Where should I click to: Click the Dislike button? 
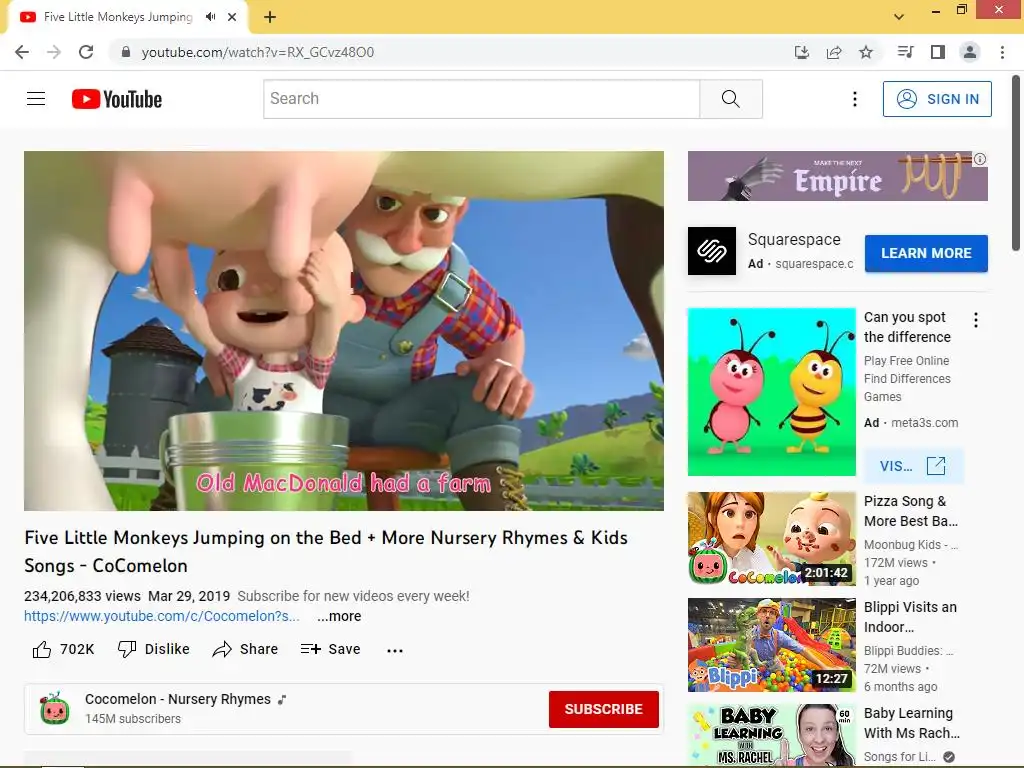pyautogui.click(x=153, y=649)
